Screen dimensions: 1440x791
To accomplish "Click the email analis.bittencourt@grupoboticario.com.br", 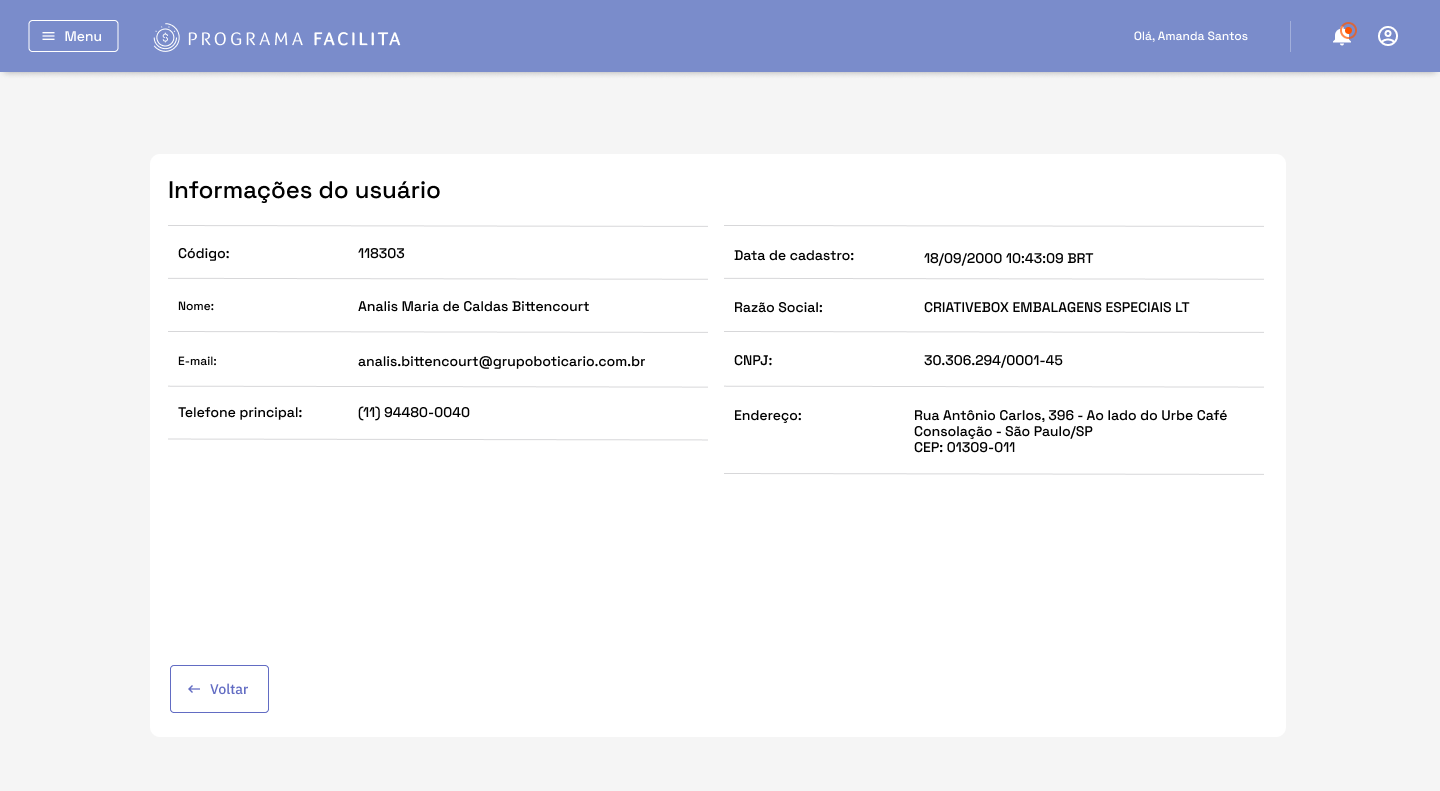I will point(501,361).
